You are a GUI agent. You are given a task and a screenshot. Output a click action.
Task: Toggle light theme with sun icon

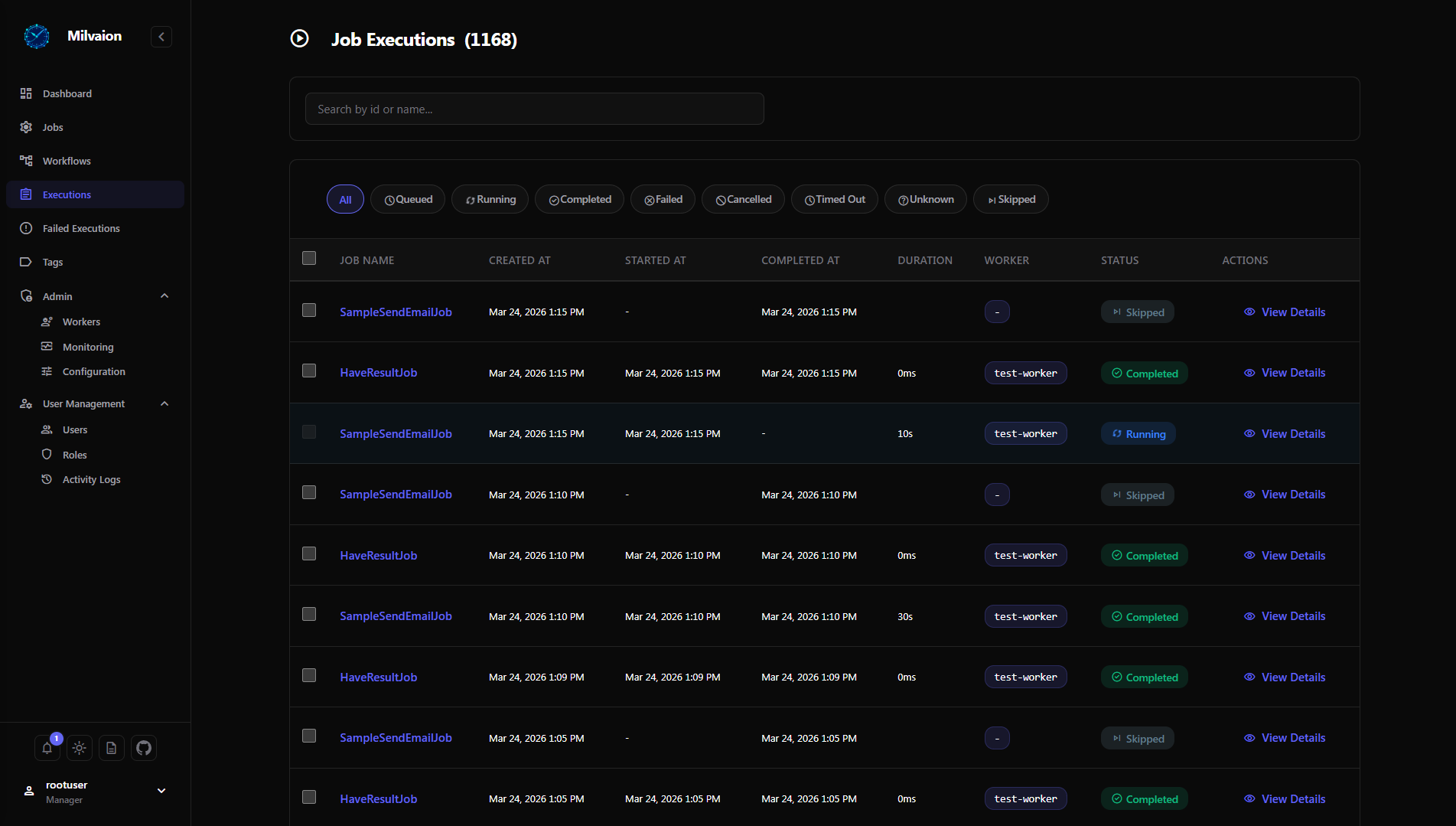(79, 748)
